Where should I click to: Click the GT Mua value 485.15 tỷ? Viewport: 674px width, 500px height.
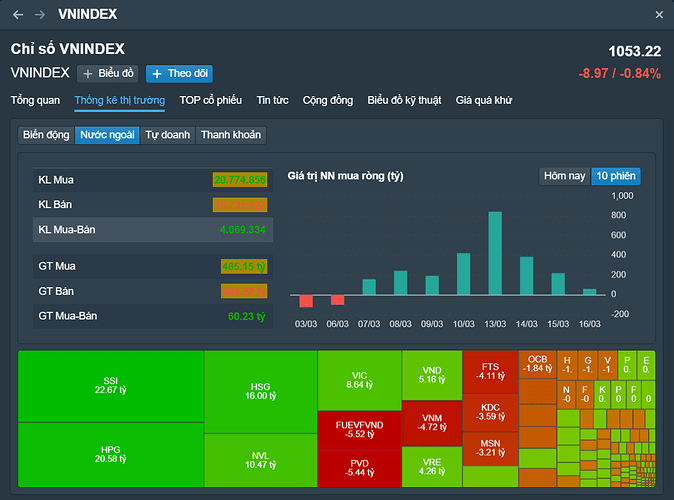(x=244, y=267)
